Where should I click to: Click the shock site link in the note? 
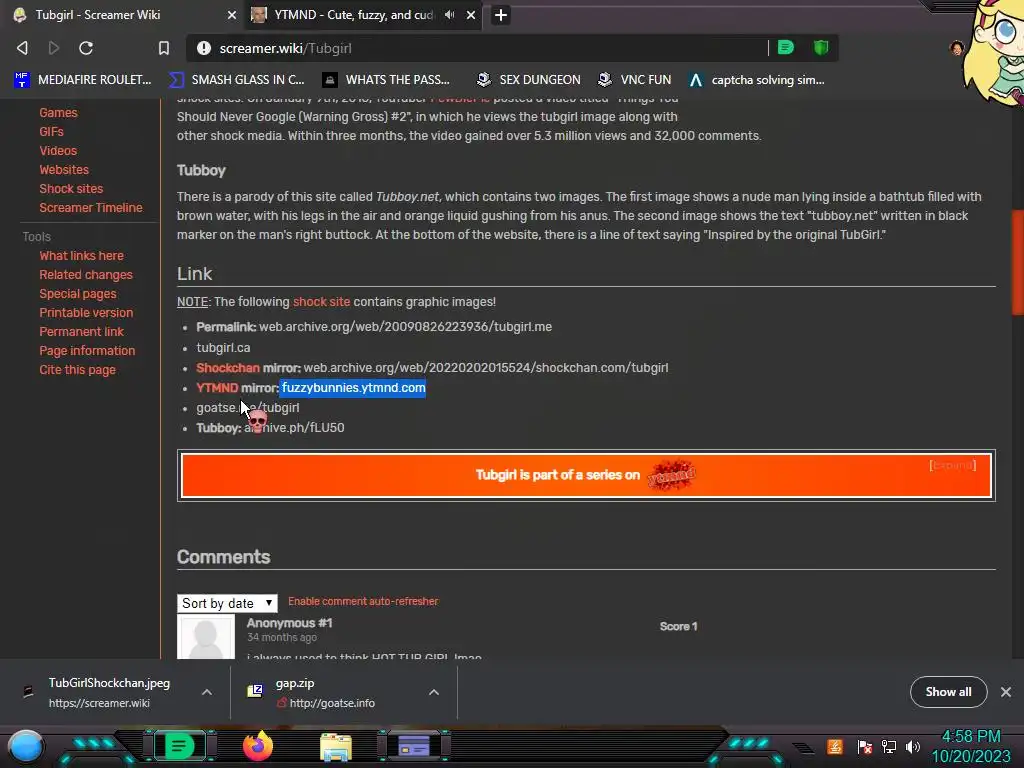(321, 302)
